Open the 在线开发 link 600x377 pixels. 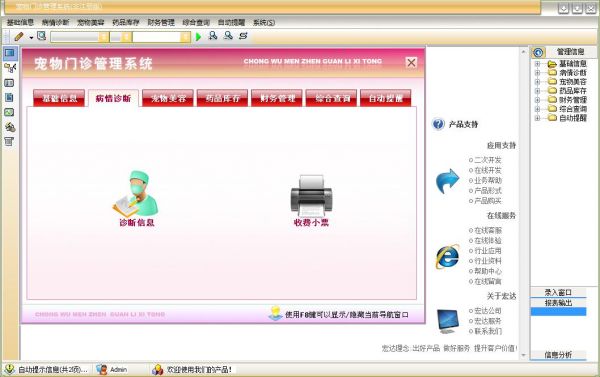pyautogui.click(x=488, y=170)
